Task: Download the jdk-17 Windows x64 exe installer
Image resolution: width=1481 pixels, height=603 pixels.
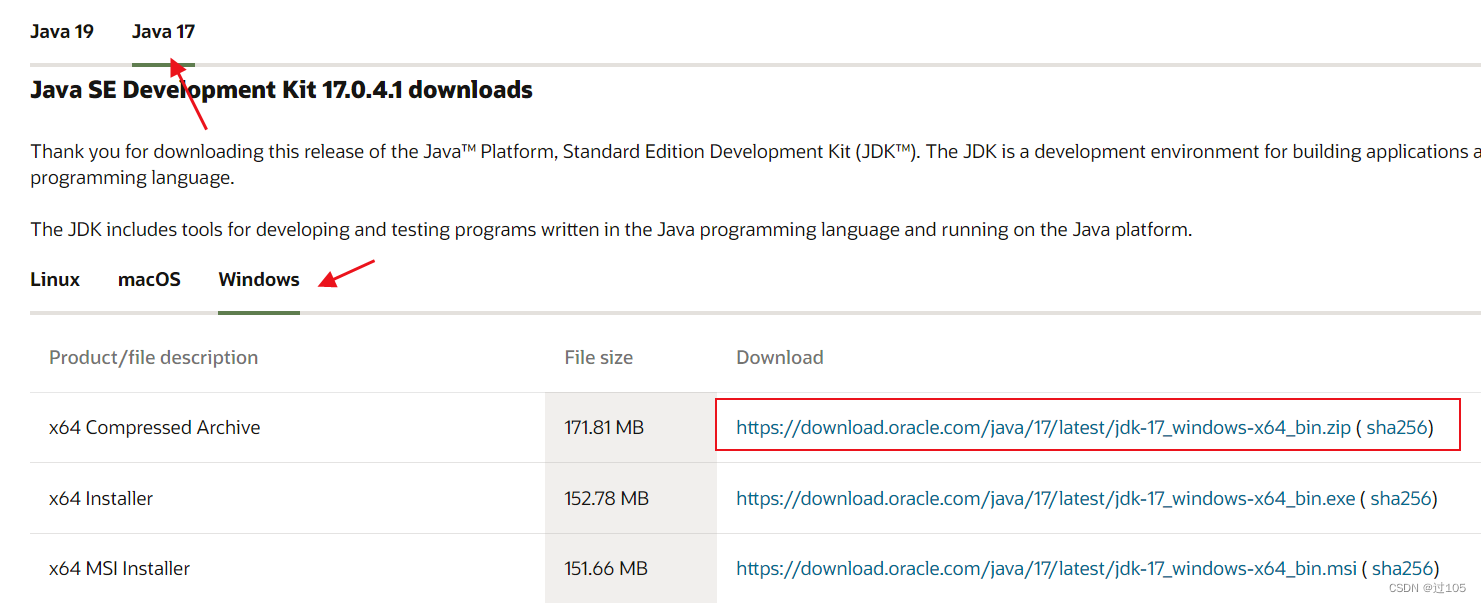Action: (x=1045, y=497)
